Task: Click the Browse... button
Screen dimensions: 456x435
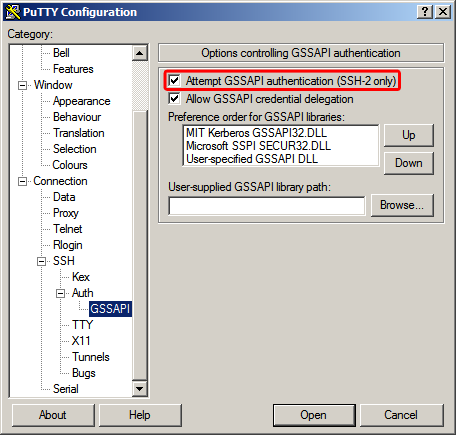Action: pos(402,205)
